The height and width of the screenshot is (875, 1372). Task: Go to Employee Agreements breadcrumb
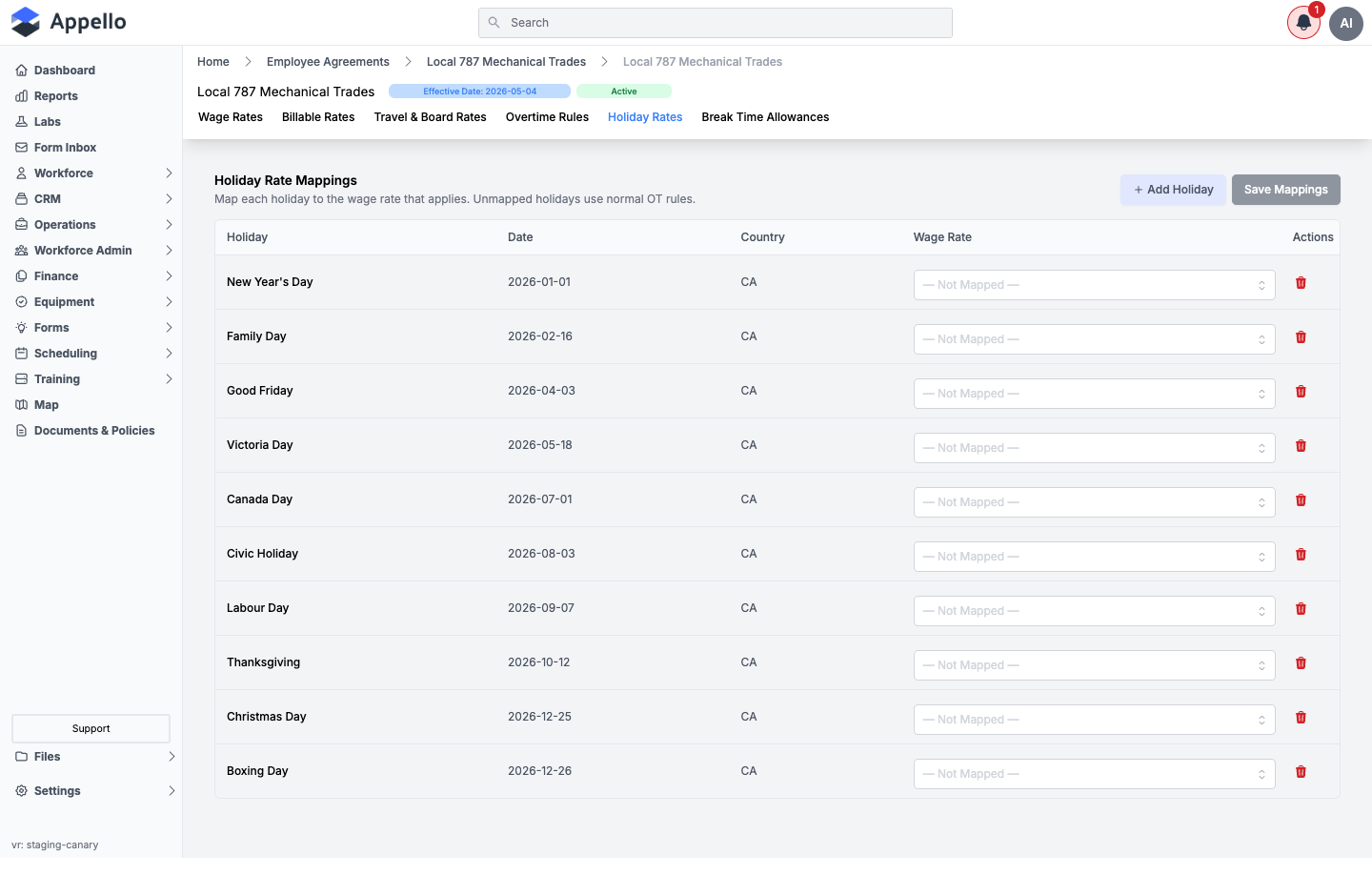point(328,62)
